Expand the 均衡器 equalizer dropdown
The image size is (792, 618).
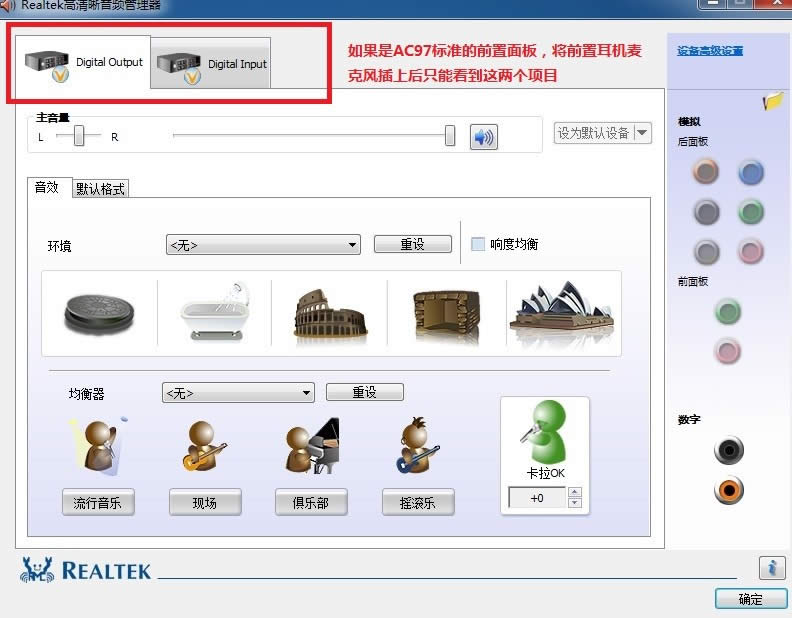coord(306,393)
